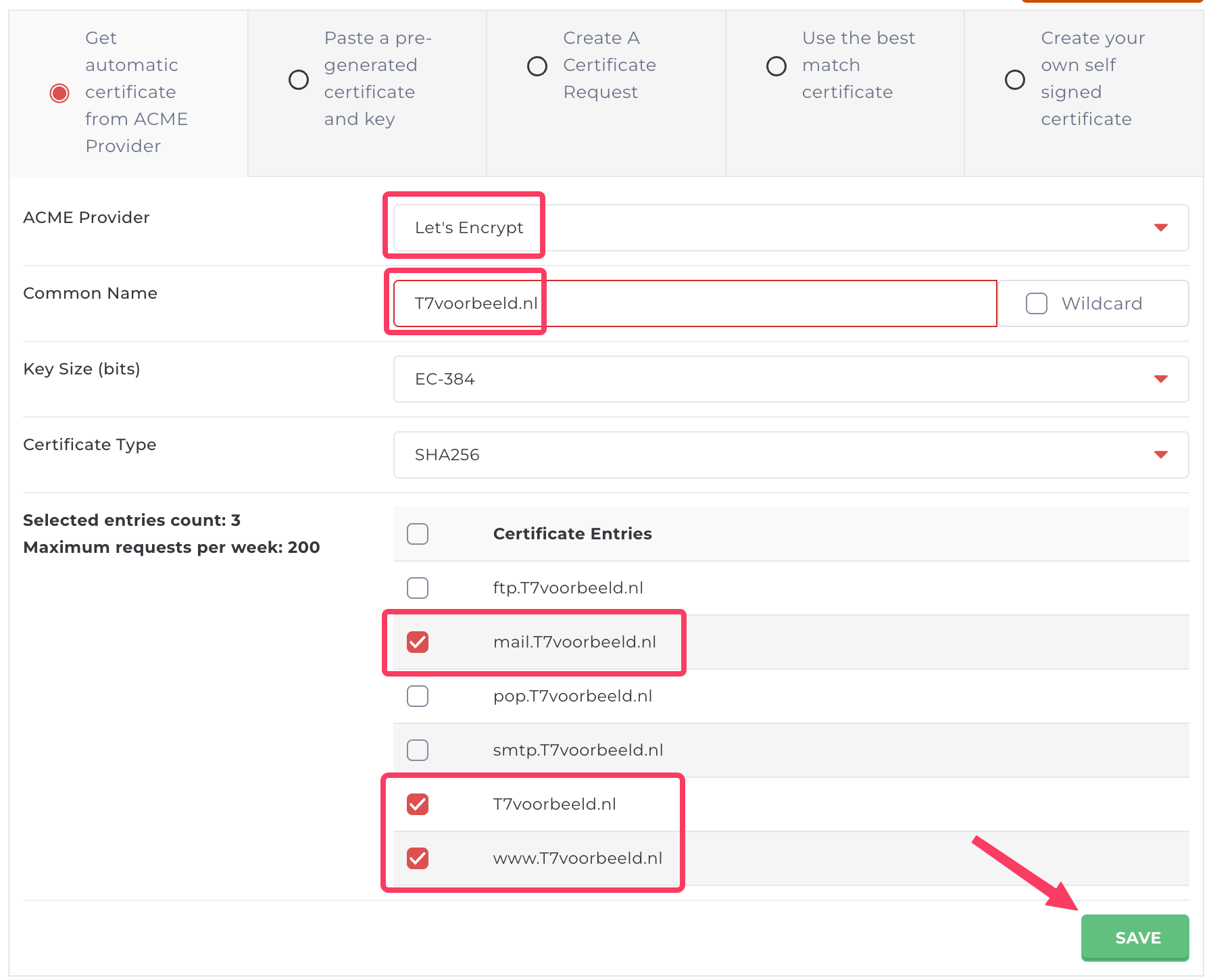This screenshot has height=980, width=1211.
Task: Enable the smtp.T7voorbeeld.nl entry
Action: (x=418, y=750)
